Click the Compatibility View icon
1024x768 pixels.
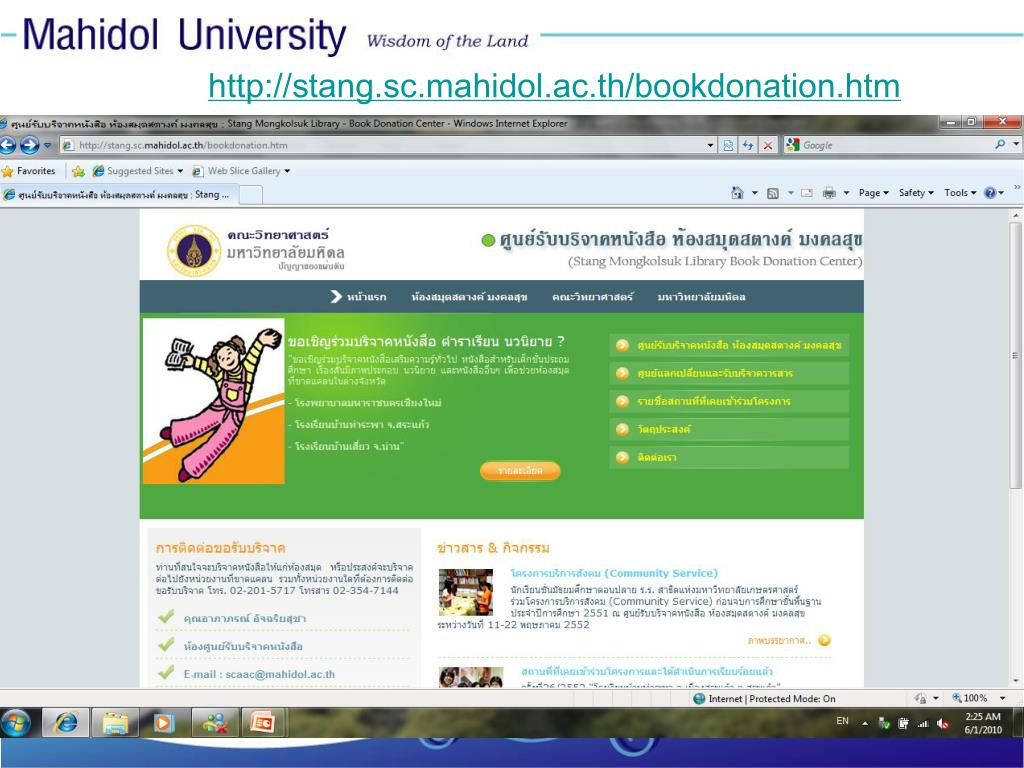728,145
